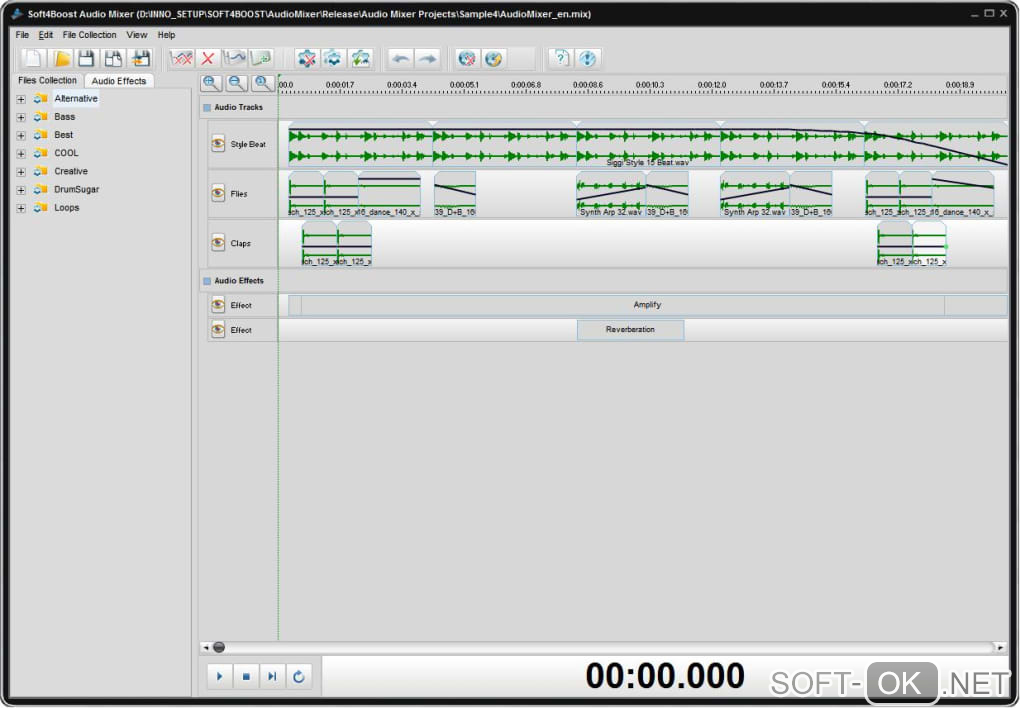Toggle the eye for Style Beat track
Image resolution: width=1020 pixels, height=708 pixels.
coord(218,144)
